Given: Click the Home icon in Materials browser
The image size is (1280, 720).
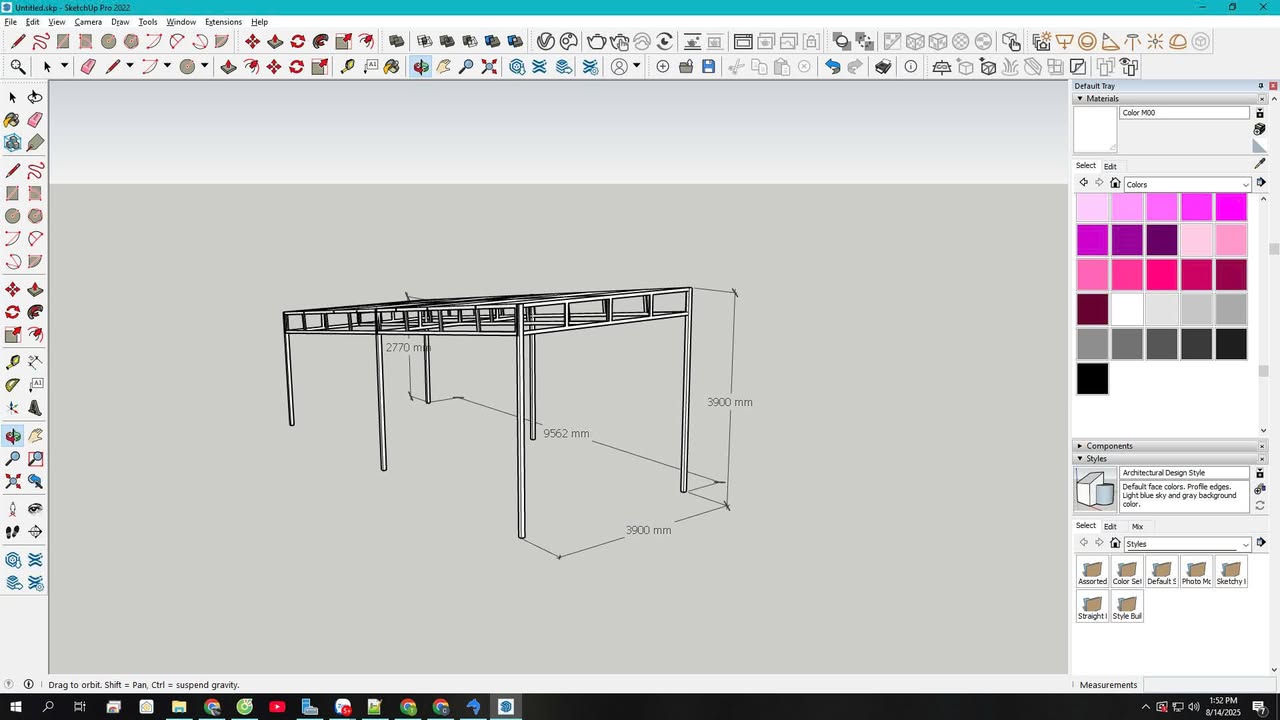Looking at the screenshot, I should (x=1115, y=184).
